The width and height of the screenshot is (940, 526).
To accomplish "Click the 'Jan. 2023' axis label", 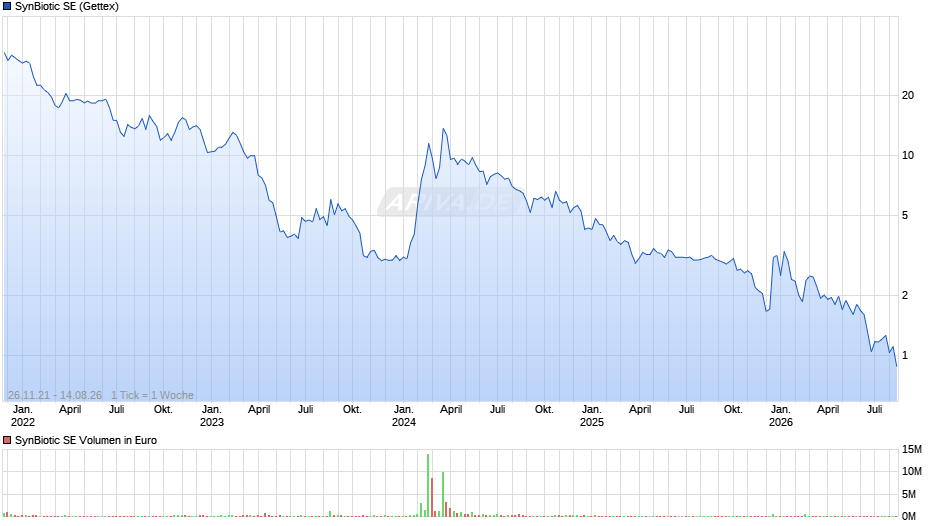I will tap(212, 416).
